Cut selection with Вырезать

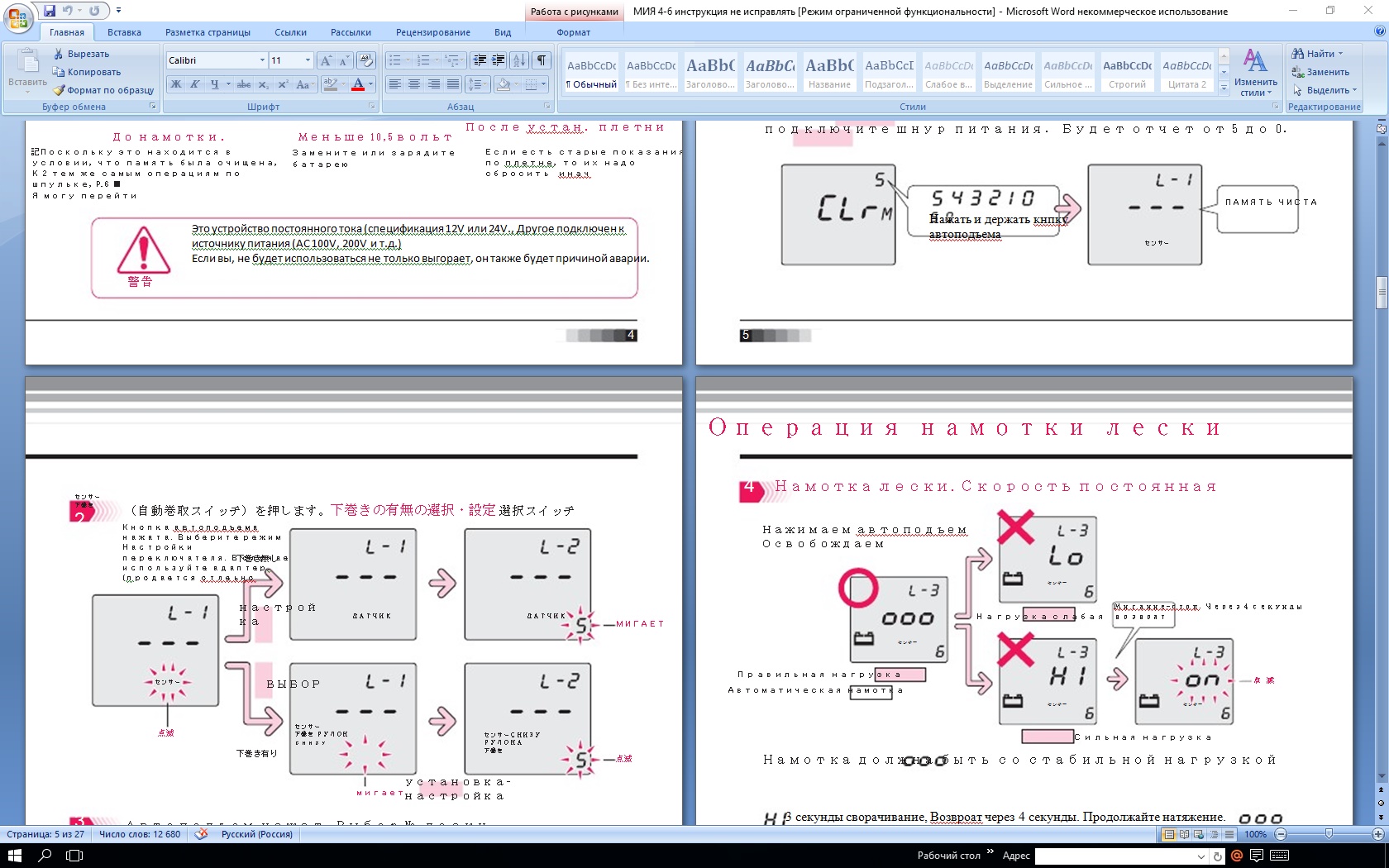[81, 54]
